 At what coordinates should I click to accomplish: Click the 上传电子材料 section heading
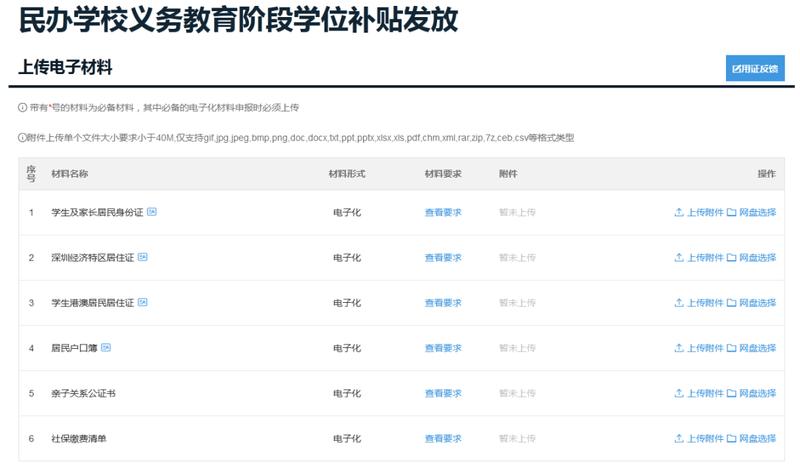65,67
